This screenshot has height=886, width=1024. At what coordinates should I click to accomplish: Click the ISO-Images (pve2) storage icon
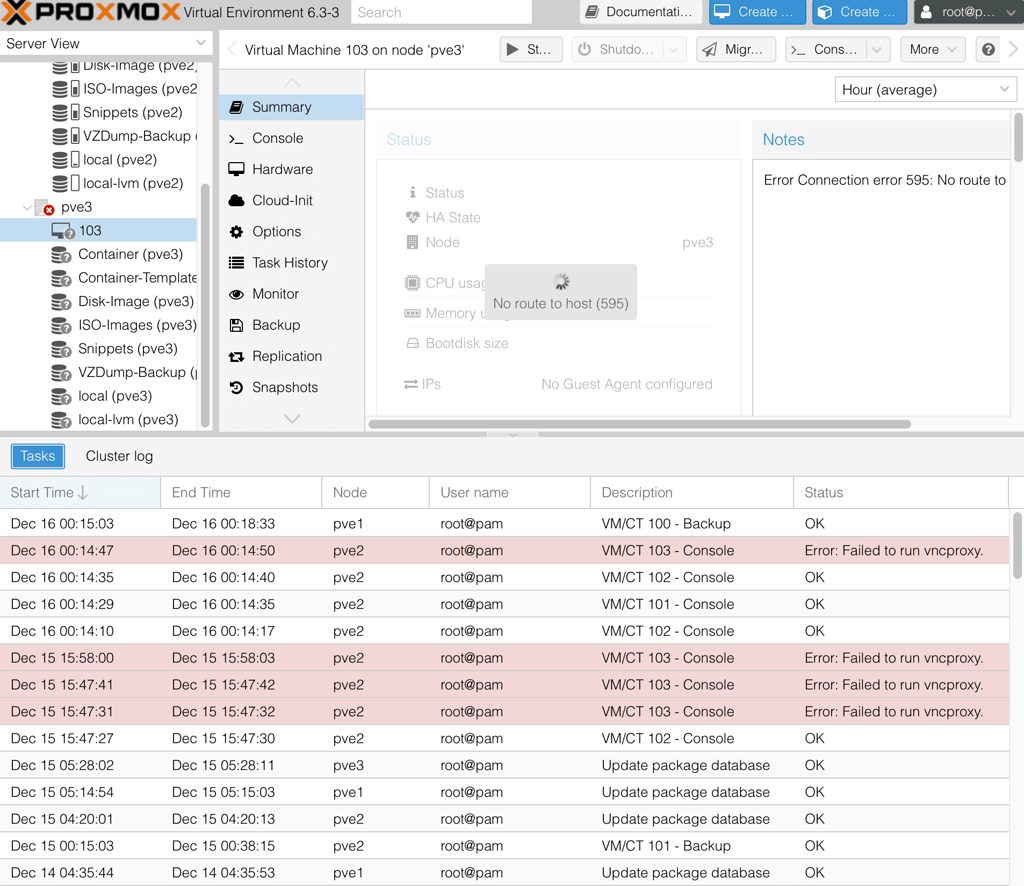click(x=66, y=89)
